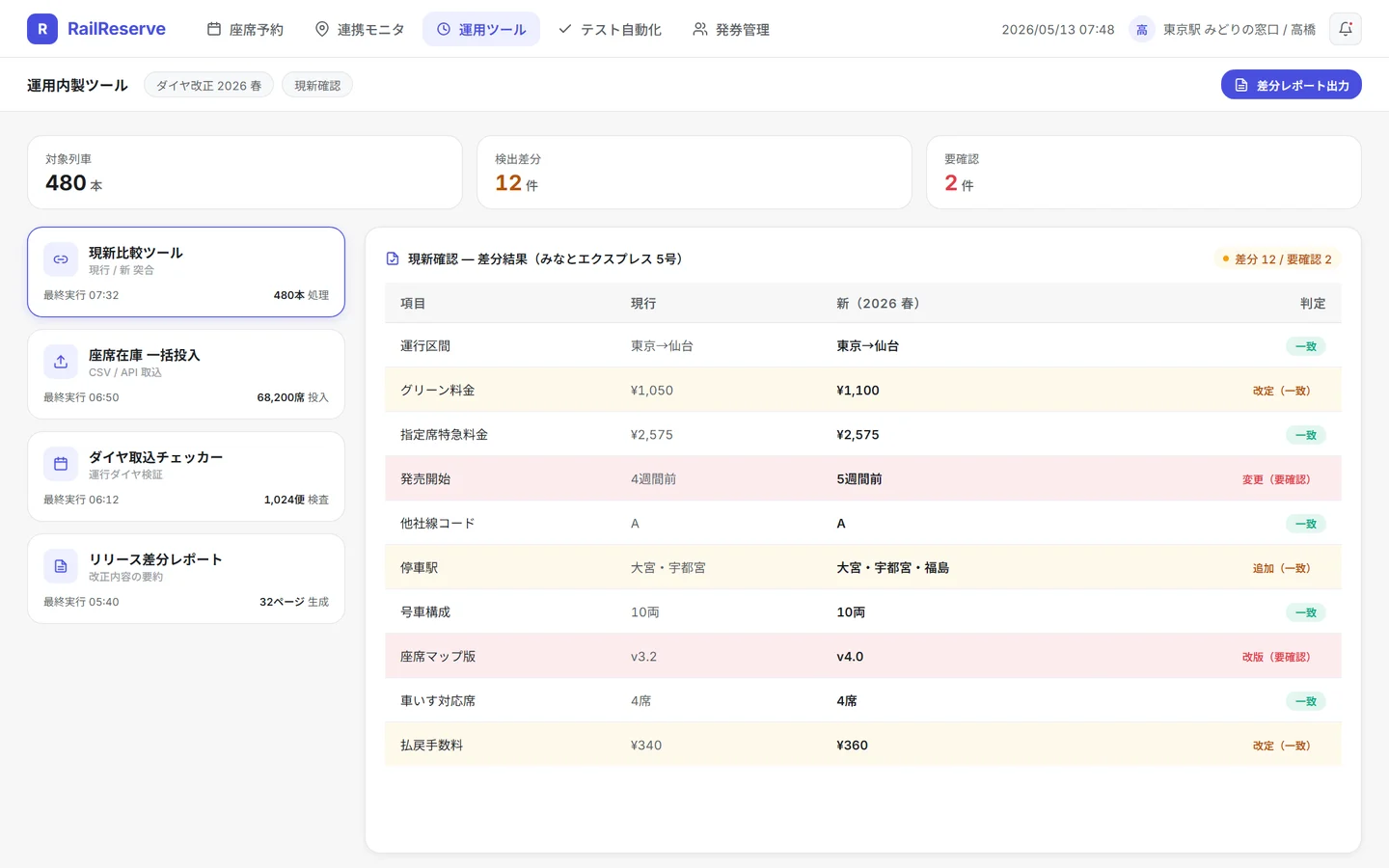
Task: Click the 要確認 2 件 card
Action: [x=1144, y=172]
